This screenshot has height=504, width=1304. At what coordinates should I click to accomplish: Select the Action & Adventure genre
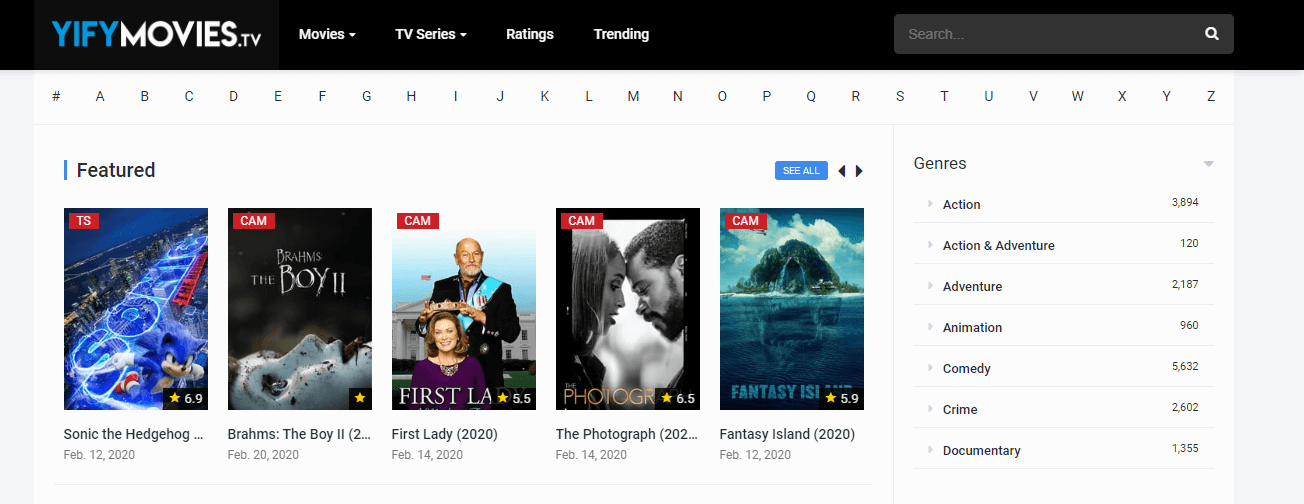click(998, 246)
